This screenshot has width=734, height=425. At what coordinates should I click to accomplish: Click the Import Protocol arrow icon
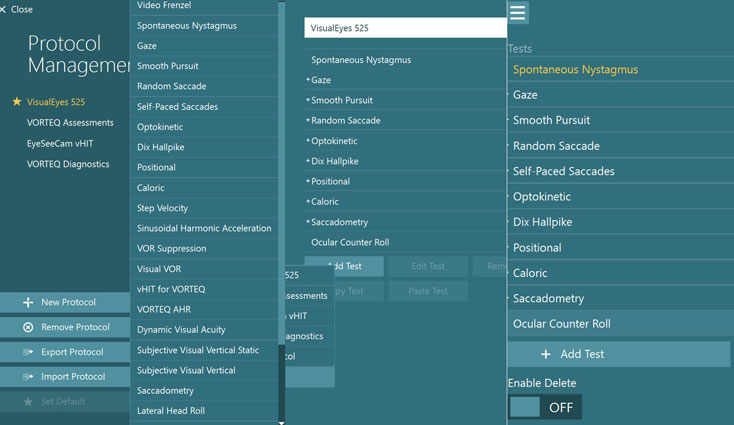(x=28, y=377)
